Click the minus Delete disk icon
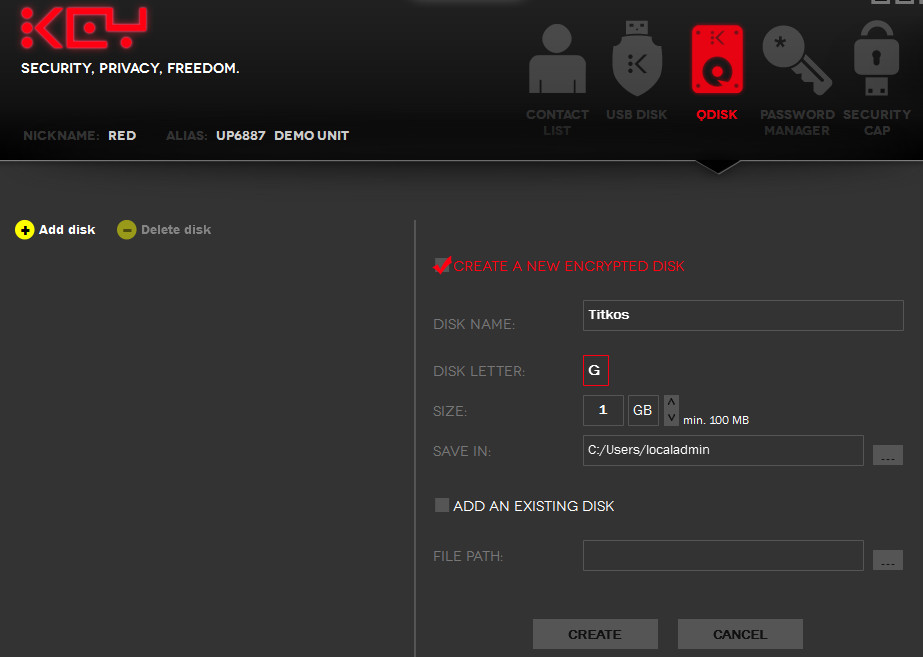Image resolution: width=923 pixels, height=657 pixels. coord(127,230)
